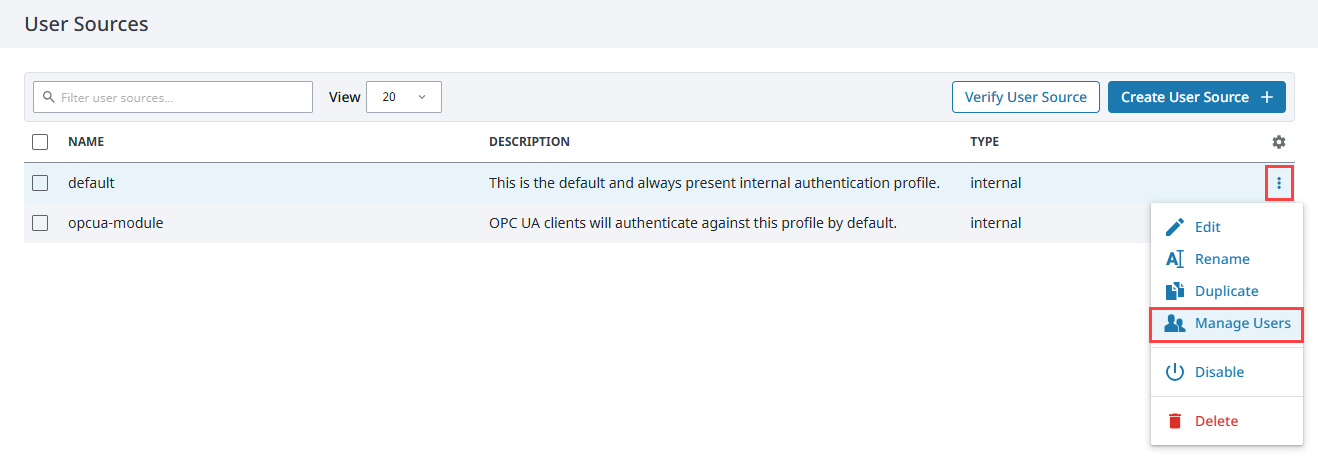Click the three-dot menu for default row
This screenshot has width=1318, height=457.
(x=1278, y=183)
